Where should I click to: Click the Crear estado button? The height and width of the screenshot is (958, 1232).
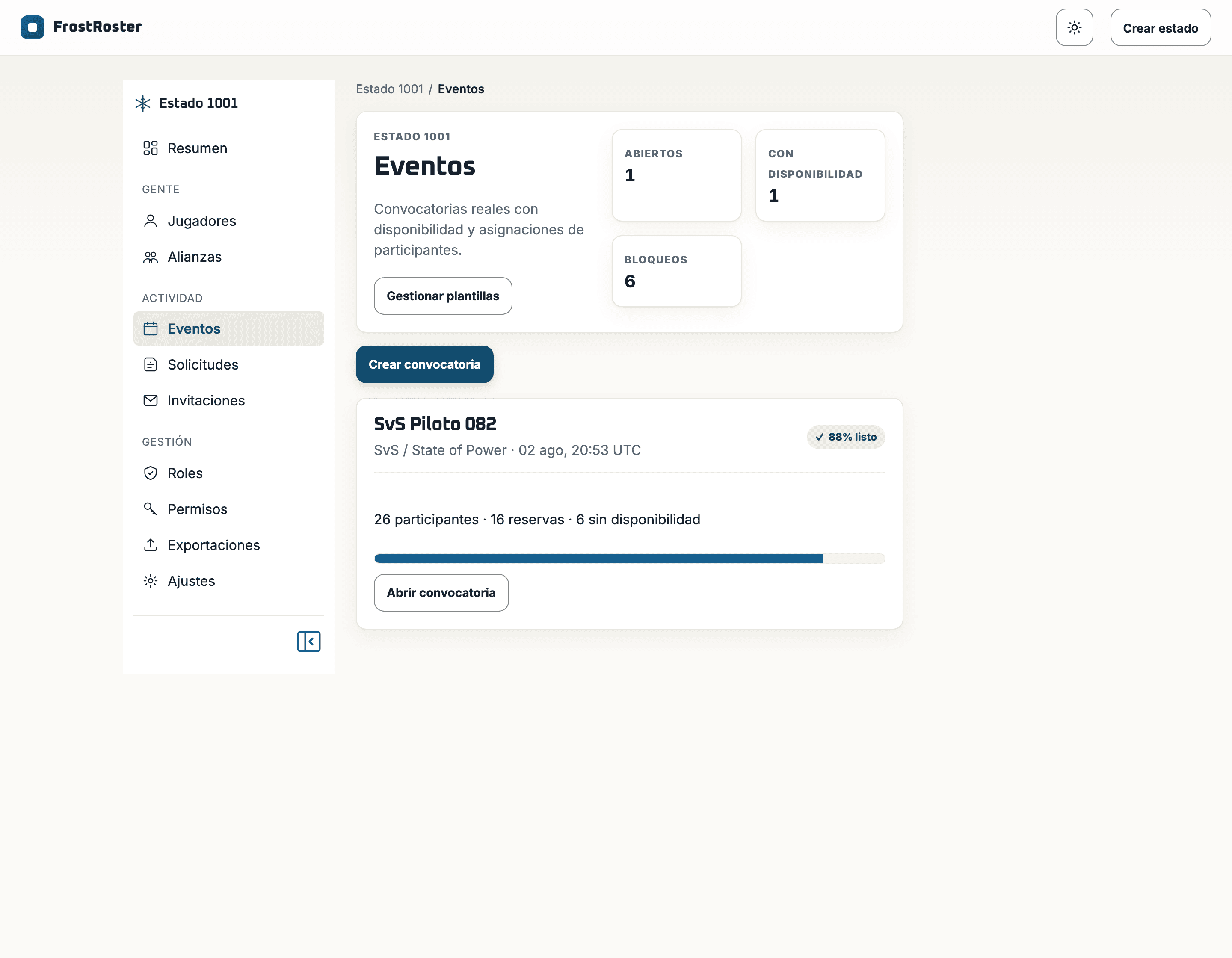pos(1161,28)
